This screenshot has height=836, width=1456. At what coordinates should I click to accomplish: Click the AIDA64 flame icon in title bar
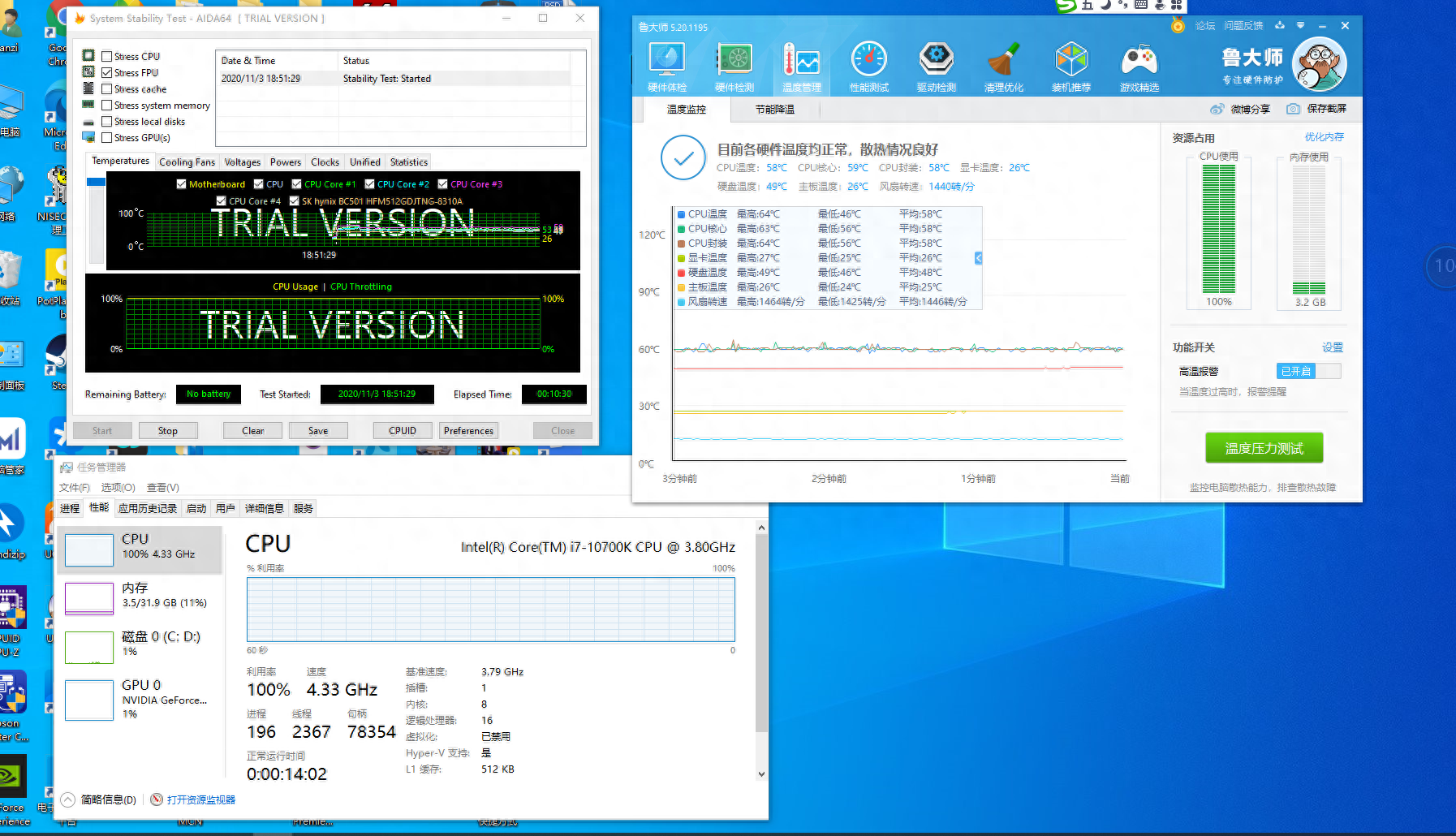coord(80,18)
